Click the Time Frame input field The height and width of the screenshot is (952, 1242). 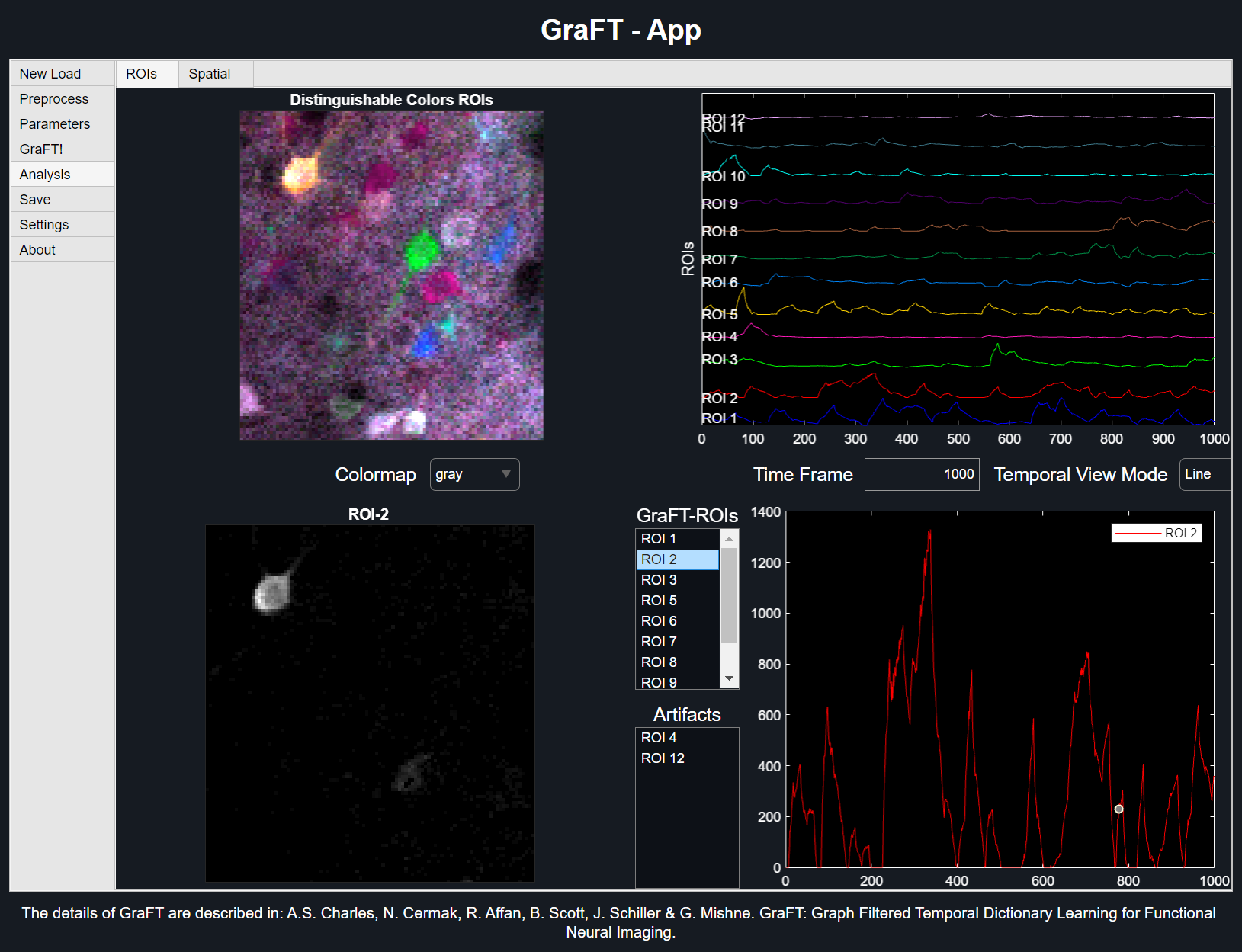click(x=922, y=474)
